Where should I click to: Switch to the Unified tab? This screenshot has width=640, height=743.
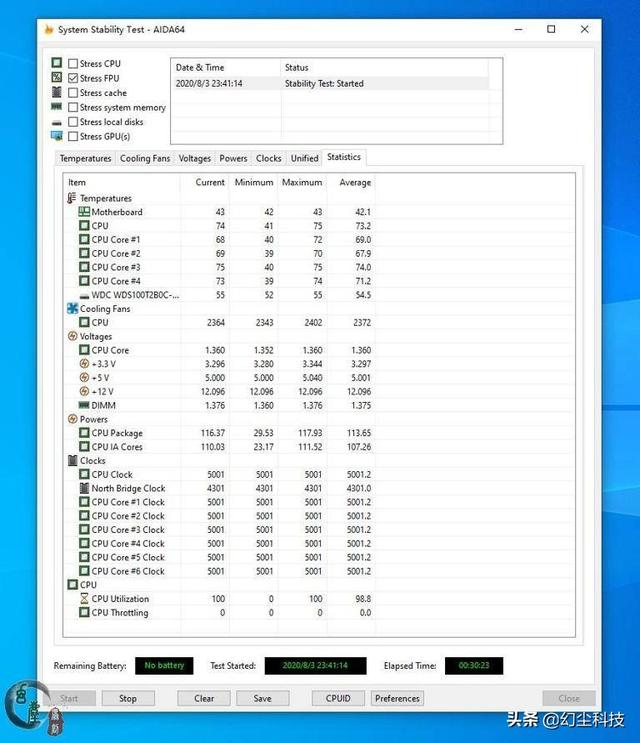tap(305, 158)
